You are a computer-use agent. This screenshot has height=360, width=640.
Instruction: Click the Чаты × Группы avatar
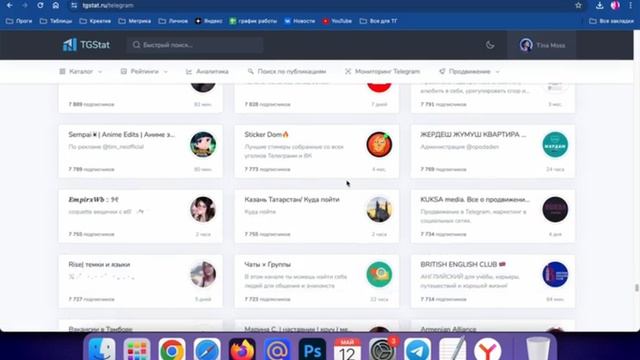(x=379, y=274)
